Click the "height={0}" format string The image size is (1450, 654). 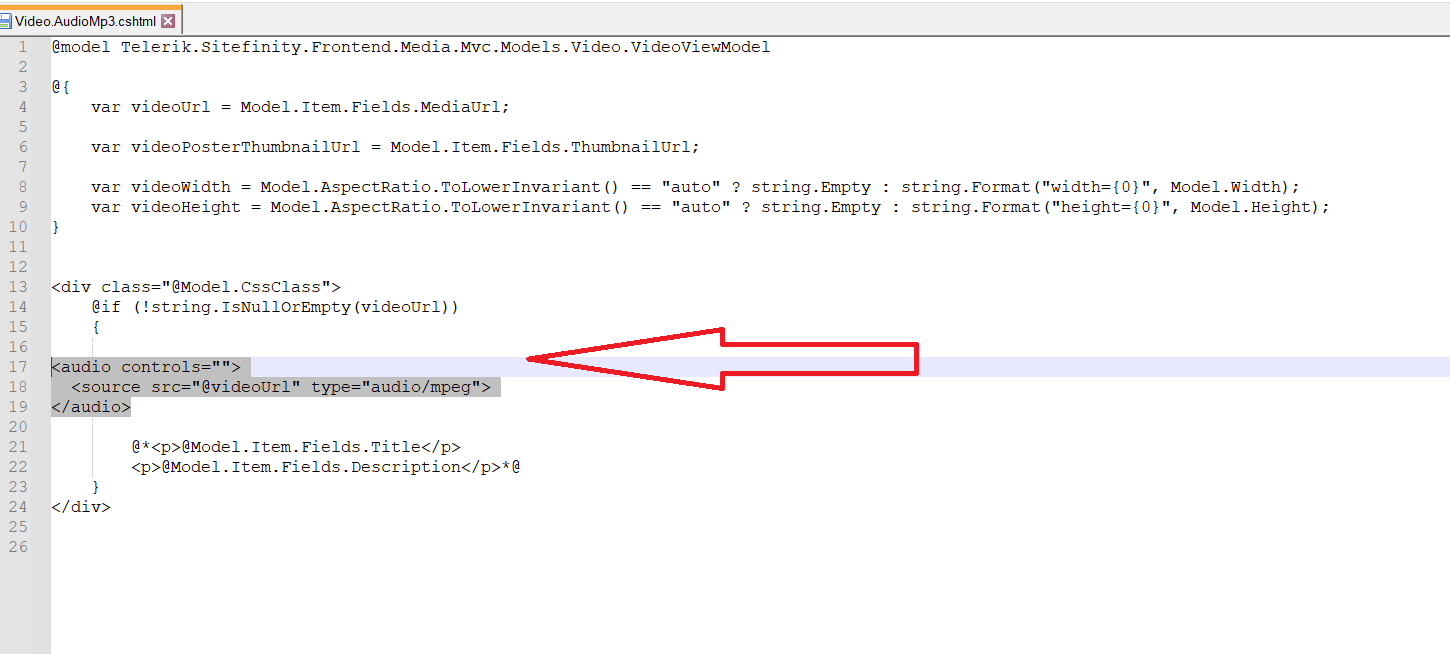1111,207
